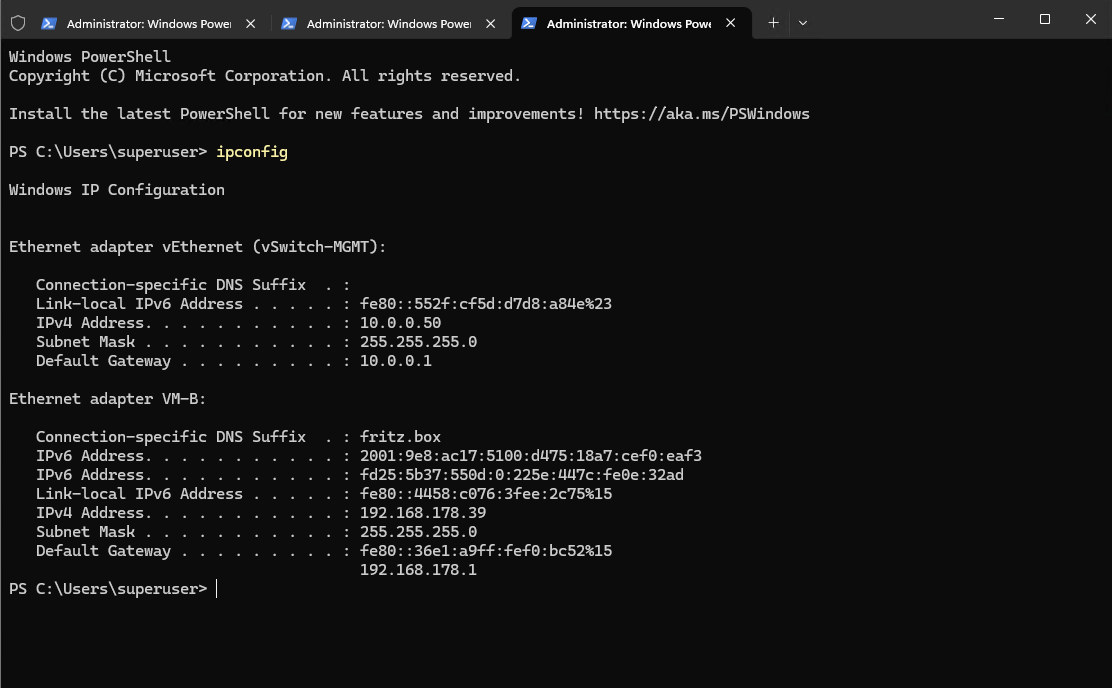Click the 'Windows PowerShell' header line

[x=89, y=57]
